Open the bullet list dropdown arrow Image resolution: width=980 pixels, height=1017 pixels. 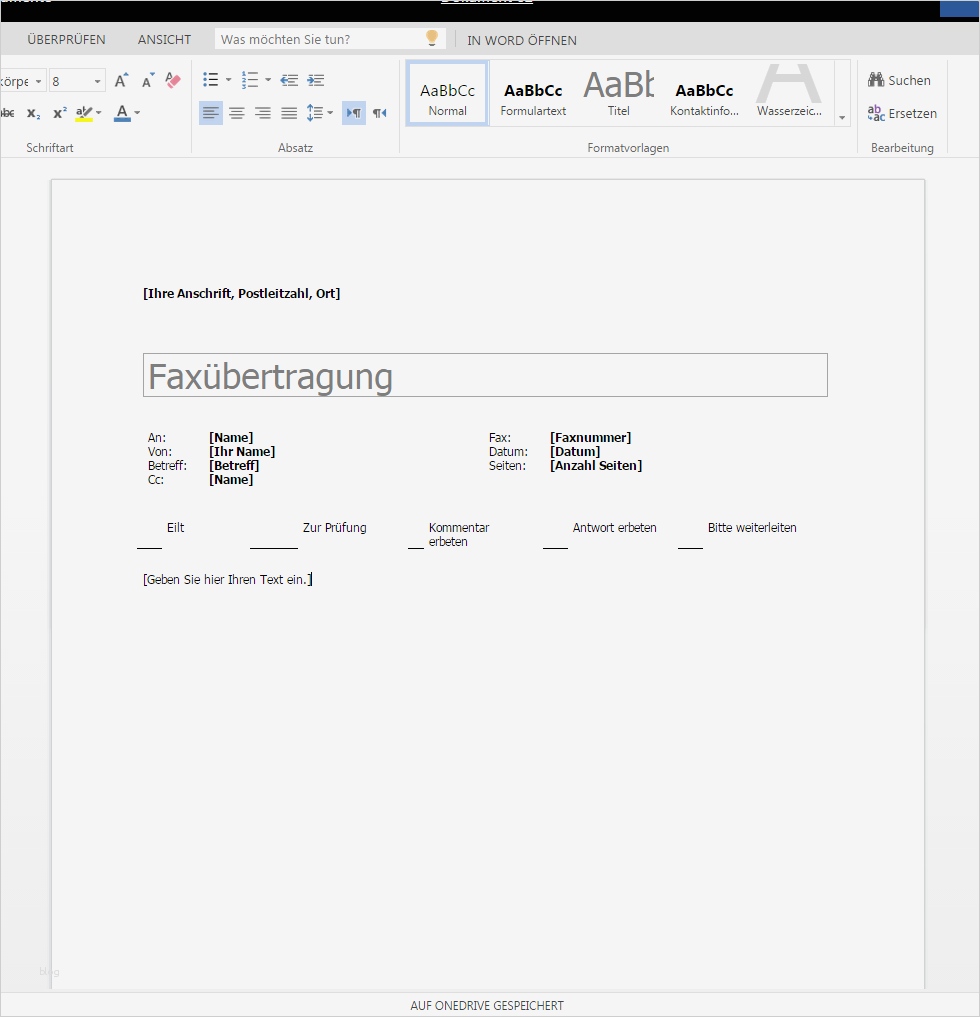point(229,80)
